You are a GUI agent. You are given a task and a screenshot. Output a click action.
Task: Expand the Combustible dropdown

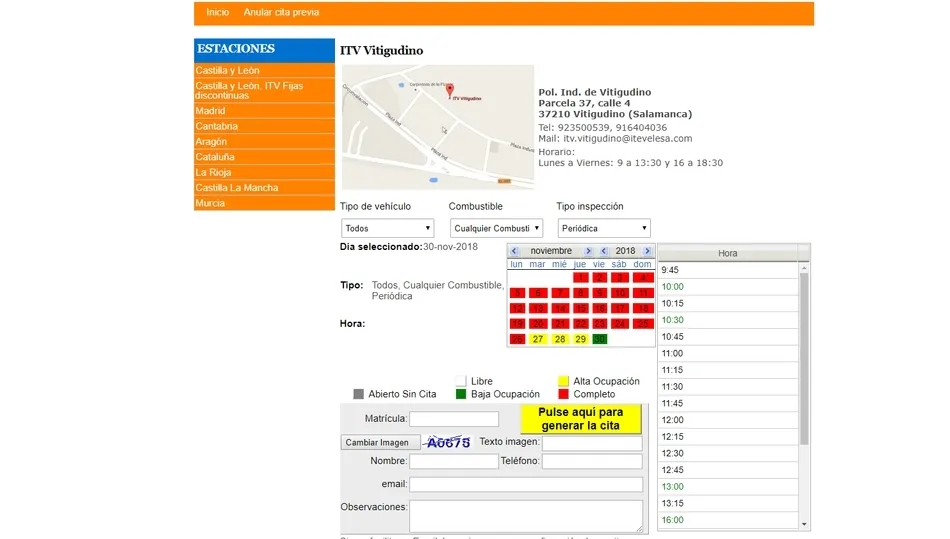(496, 229)
